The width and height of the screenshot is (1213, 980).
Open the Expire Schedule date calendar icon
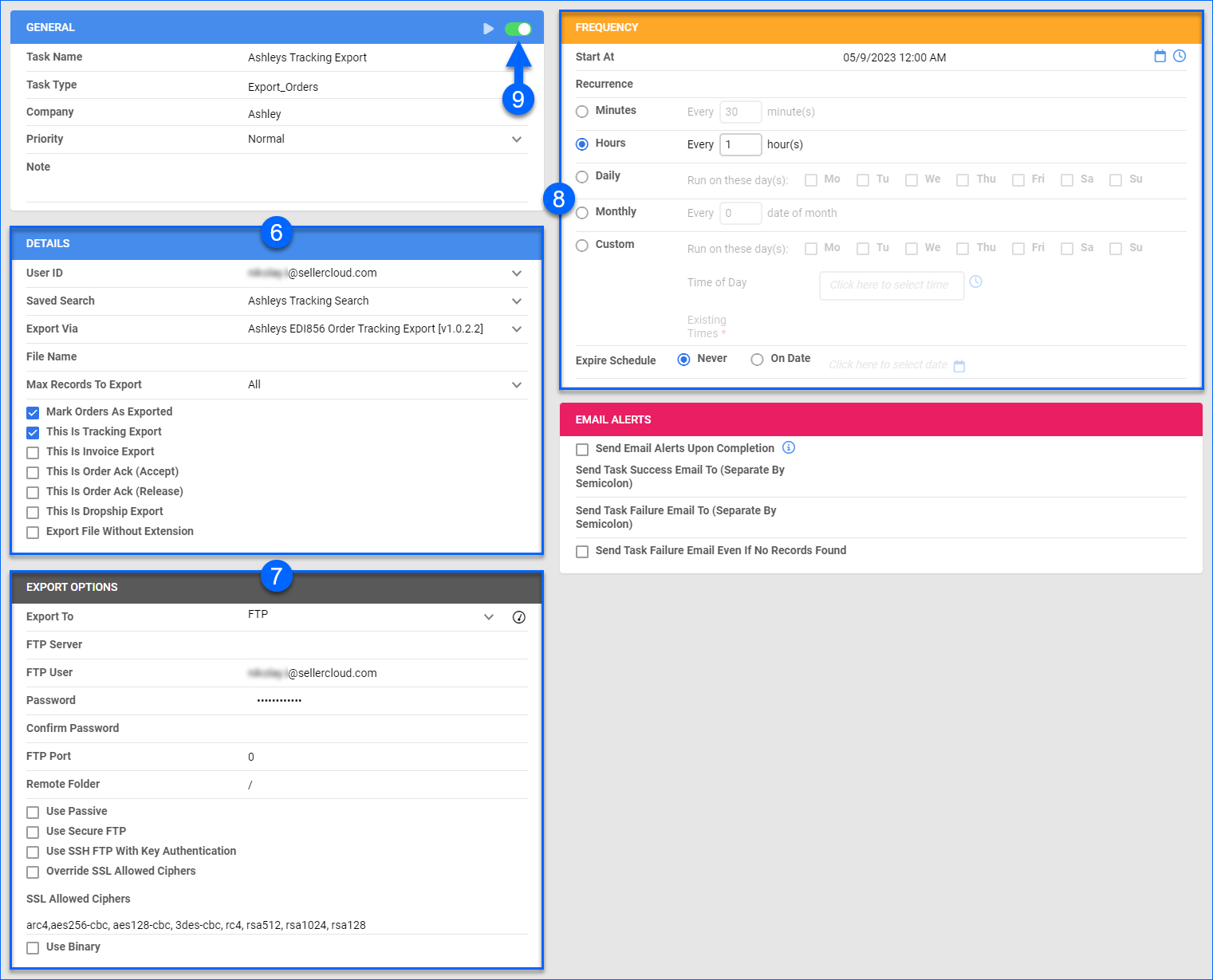(959, 366)
